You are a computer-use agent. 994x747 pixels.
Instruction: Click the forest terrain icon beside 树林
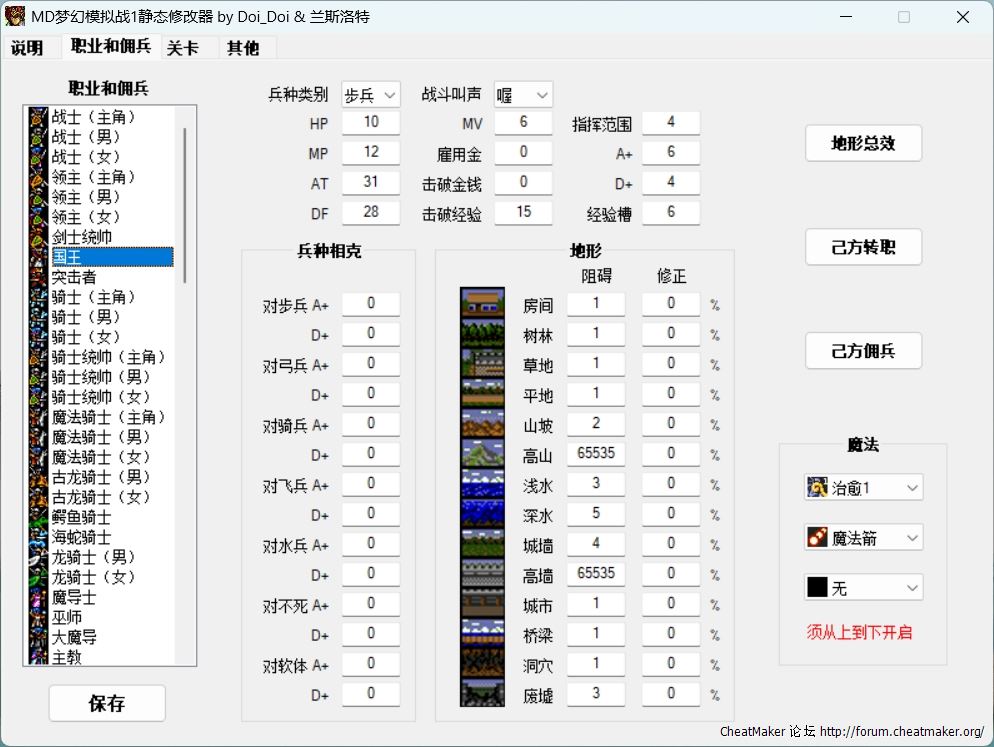click(x=482, y=334)
